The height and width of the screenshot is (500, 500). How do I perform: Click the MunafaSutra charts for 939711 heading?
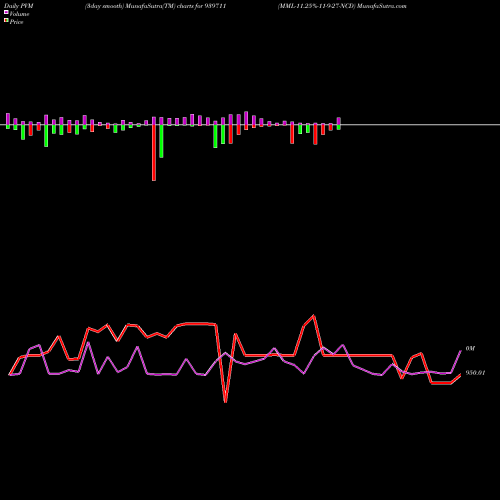(156, 6)
